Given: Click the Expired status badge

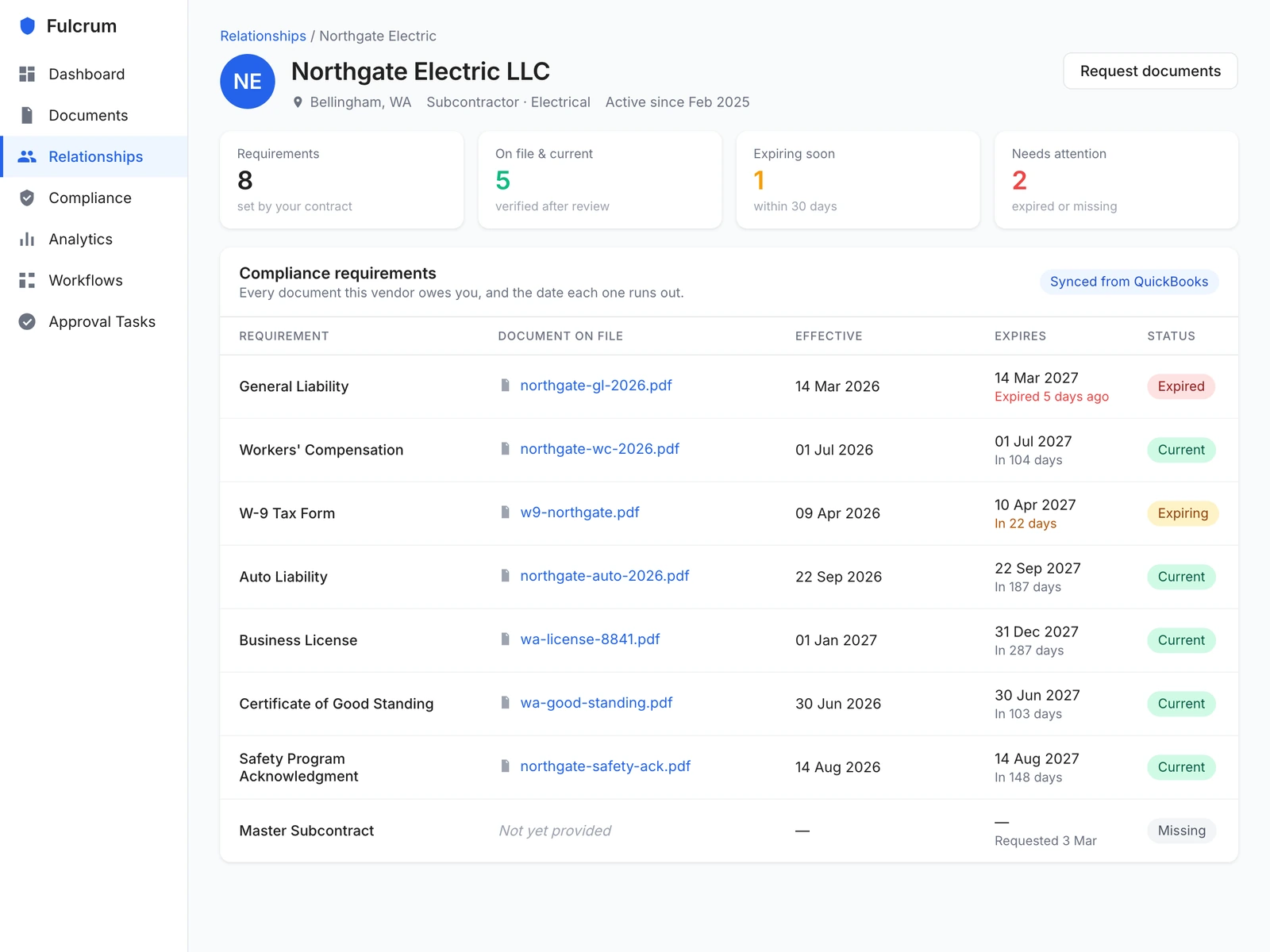Looking at the screenshot, I should coord(1181,386).
